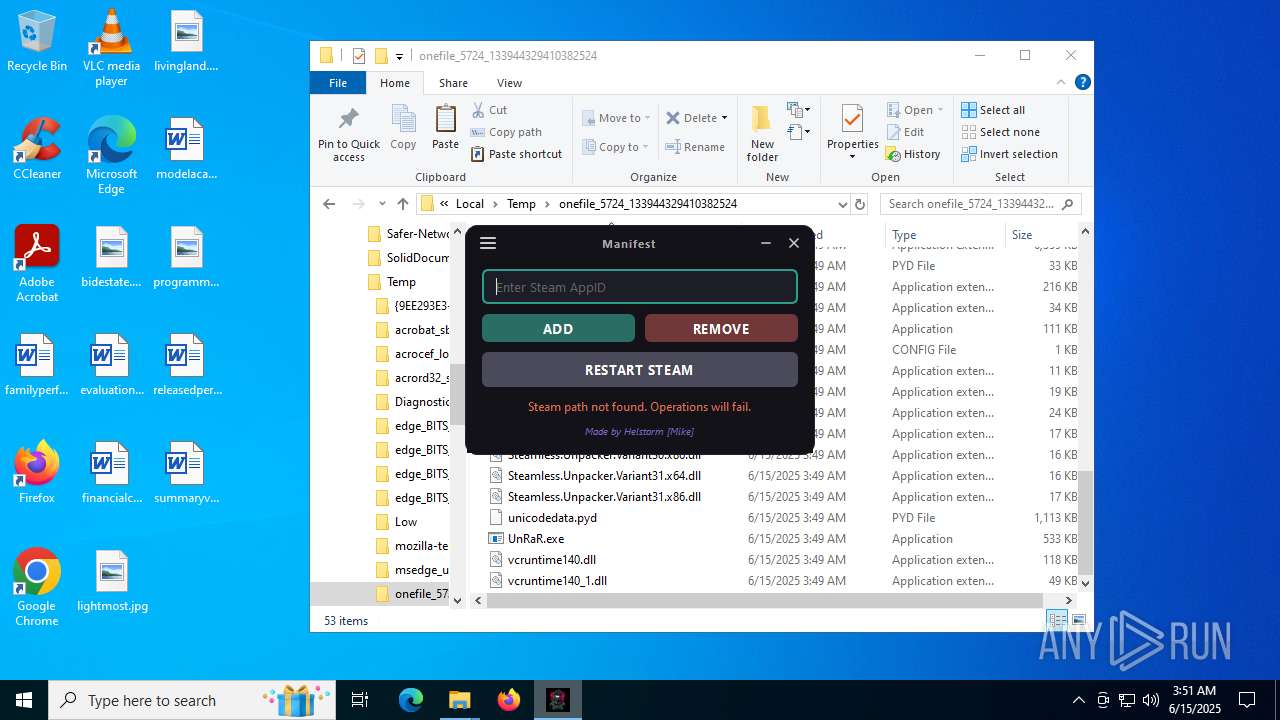
Task: Select UnRaR.exe file
Action: click(535, 539)
